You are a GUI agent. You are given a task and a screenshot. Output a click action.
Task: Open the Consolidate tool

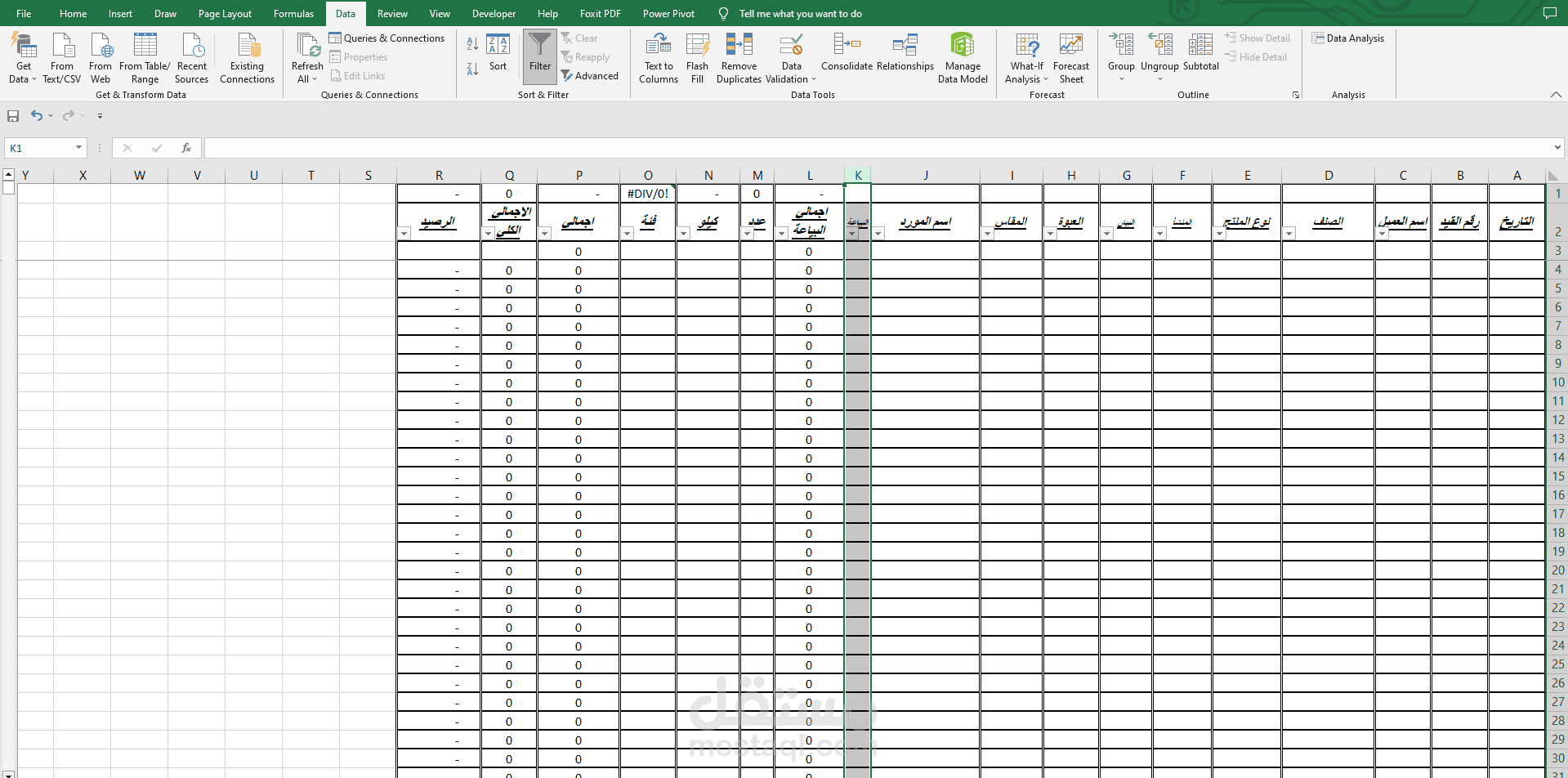[847, 52]
